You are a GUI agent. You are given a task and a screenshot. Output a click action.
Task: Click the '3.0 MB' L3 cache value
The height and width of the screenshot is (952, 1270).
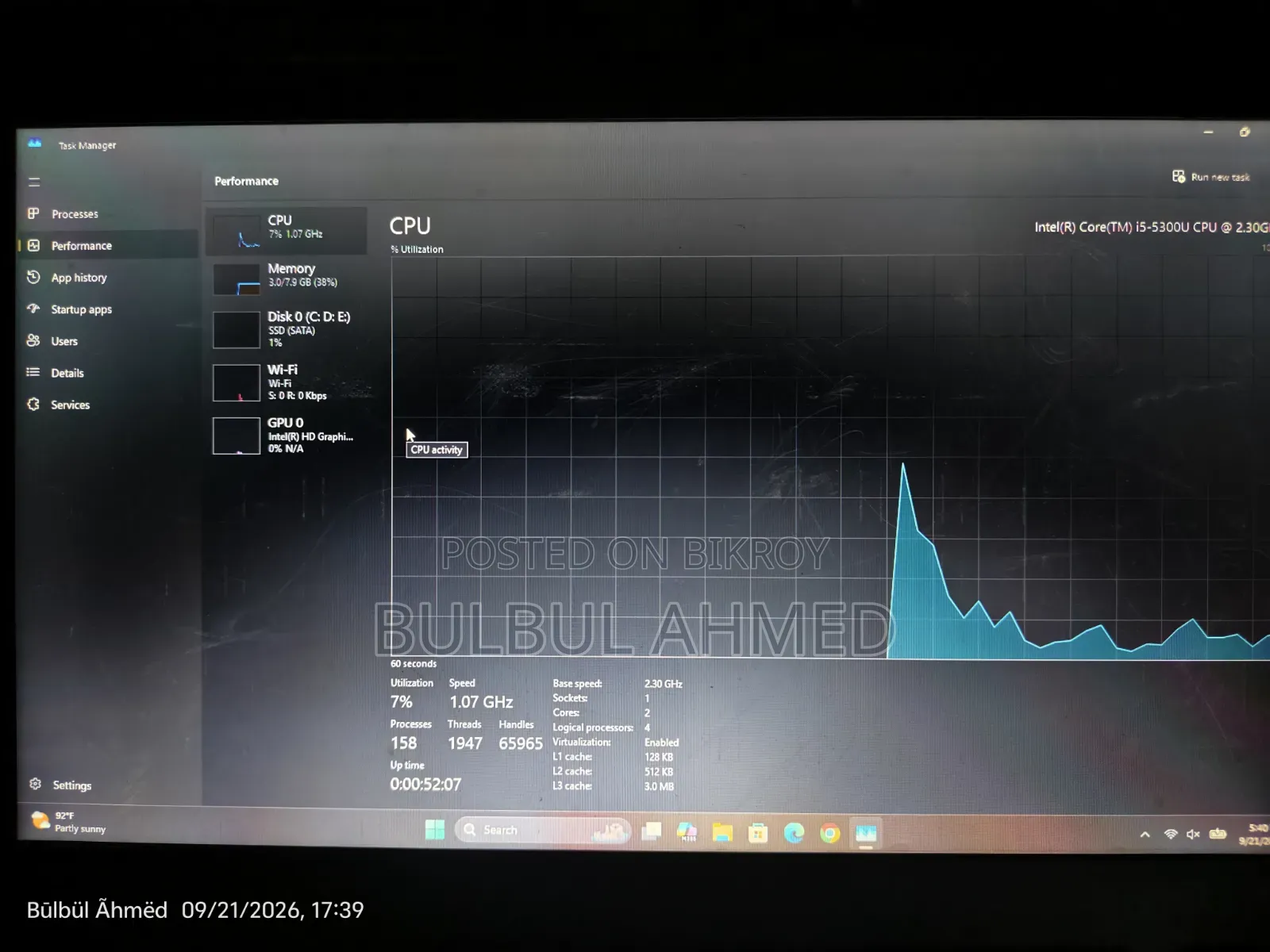click(659, 786)
